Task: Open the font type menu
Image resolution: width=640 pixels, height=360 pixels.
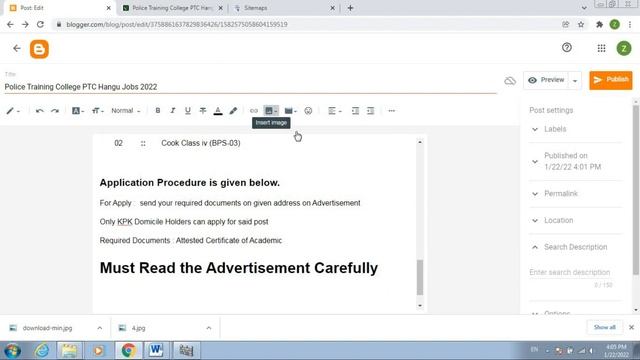Action: pyautogui.click(x=78, y=111)
